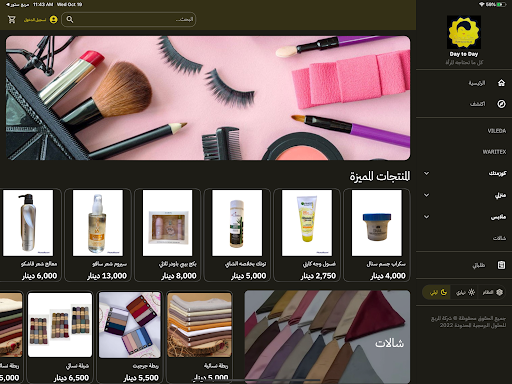Click the magnifying glass search icon
Viewport: 512px width, 384px height.
(x=70, y=19)
